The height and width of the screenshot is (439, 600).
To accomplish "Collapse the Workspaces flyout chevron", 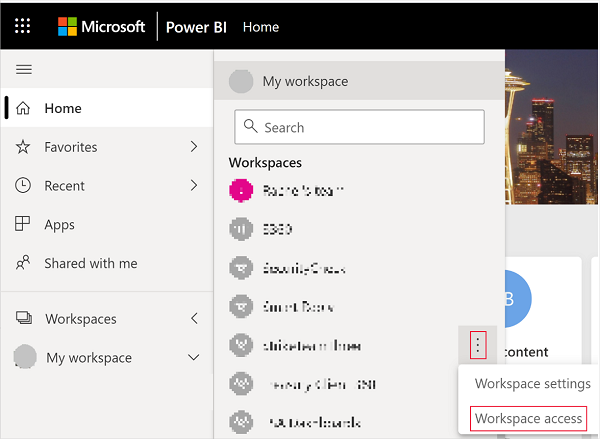I will coord(194,318).
